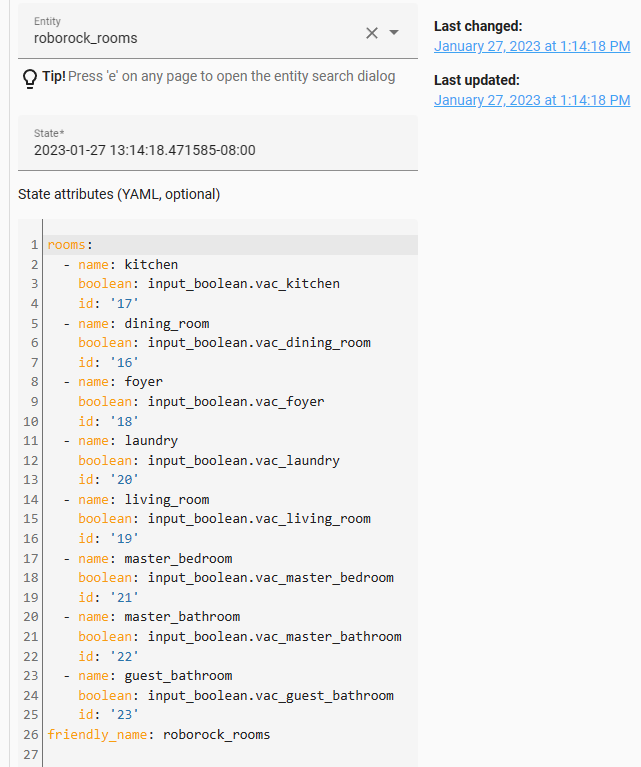Image resolution: width=641 pixels, height=767 pixels.
Task: Click 'input_boolean.vac_laundry' text
Action: pyautogui.click(x=244, y=460)
